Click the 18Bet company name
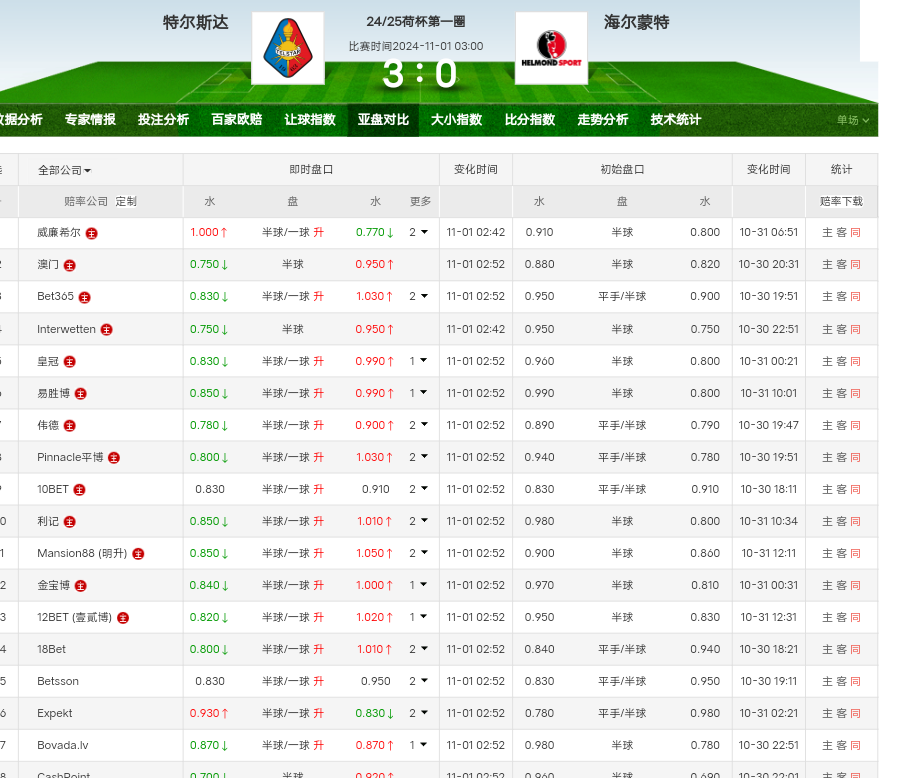 [x=52, y=649]
